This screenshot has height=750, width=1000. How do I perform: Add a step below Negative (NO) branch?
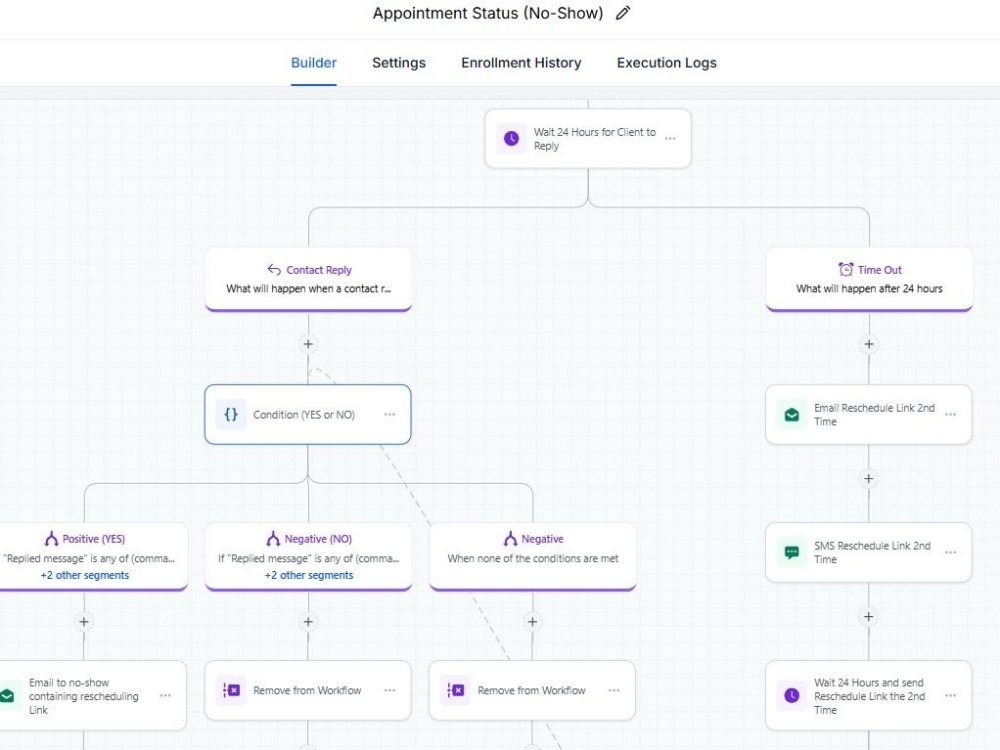[x=308, y=622]
